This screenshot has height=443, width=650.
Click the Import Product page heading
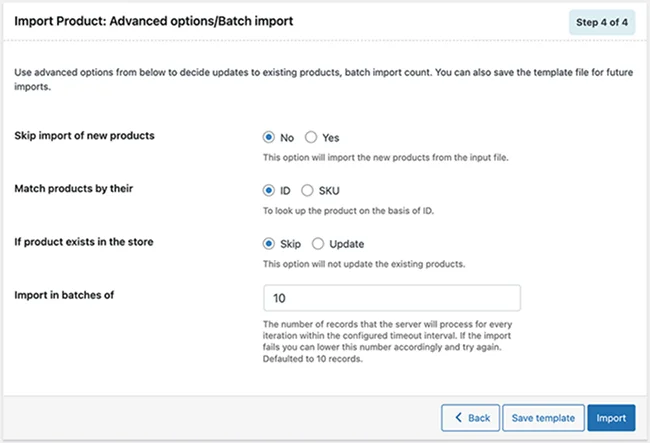click(x=153, y=21)
